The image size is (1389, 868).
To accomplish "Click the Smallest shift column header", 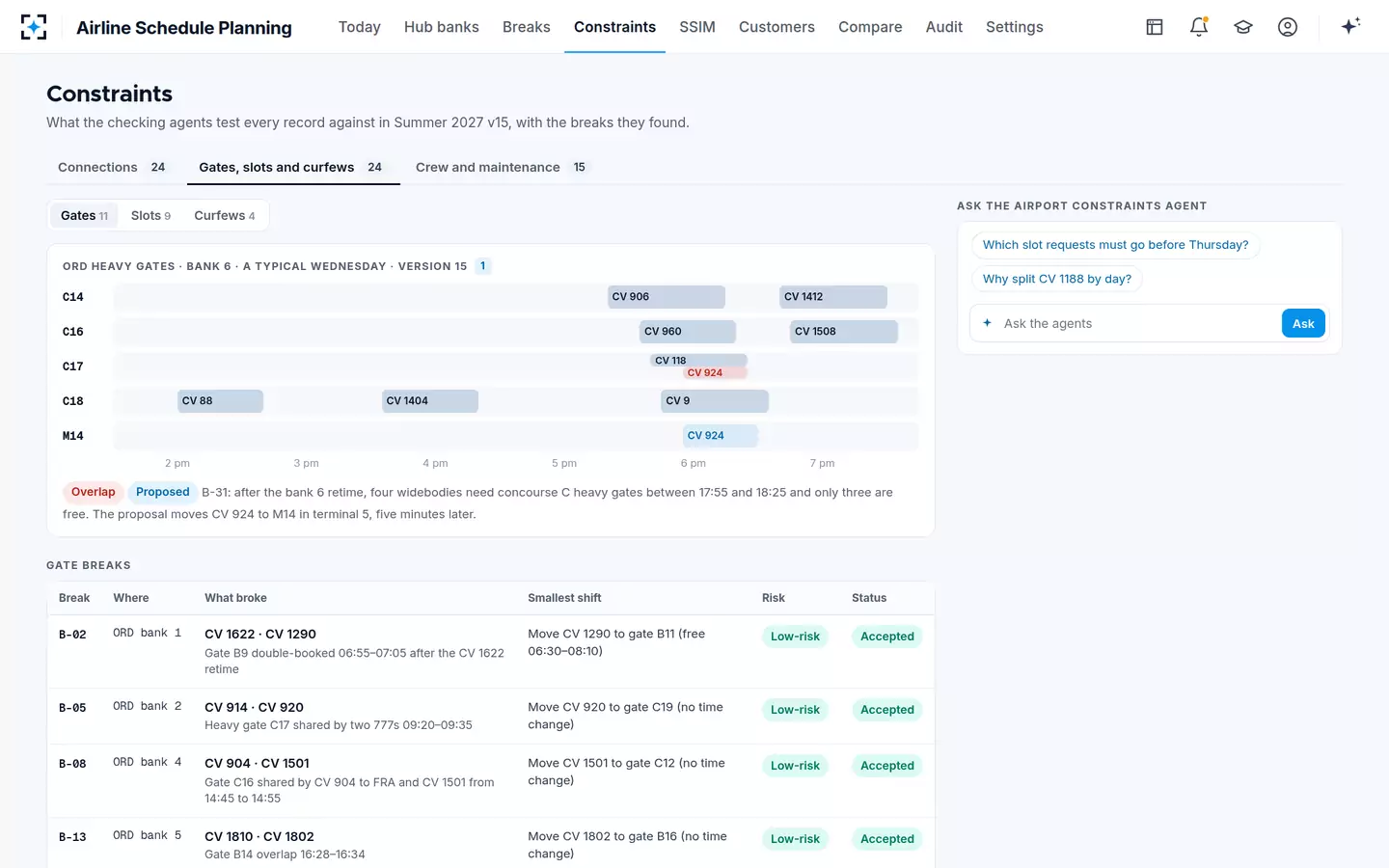I will [x=564, y=598].
